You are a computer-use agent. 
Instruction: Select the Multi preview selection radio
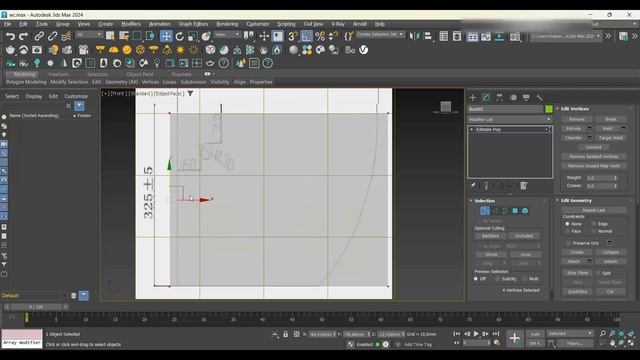(525, 279)
